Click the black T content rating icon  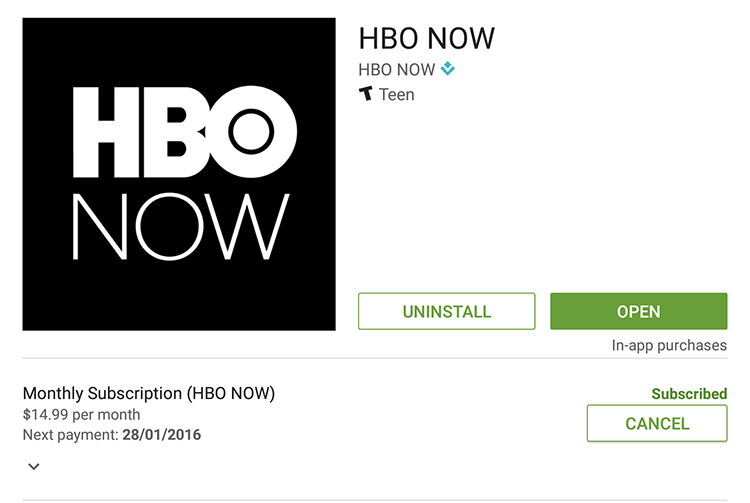click(x=366, y=93)
